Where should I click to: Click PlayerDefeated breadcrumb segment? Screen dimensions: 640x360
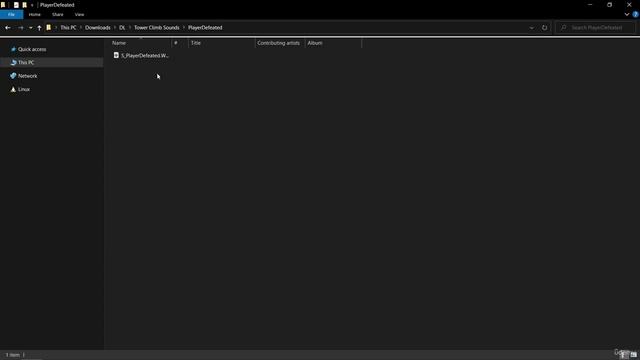[205, 27]
